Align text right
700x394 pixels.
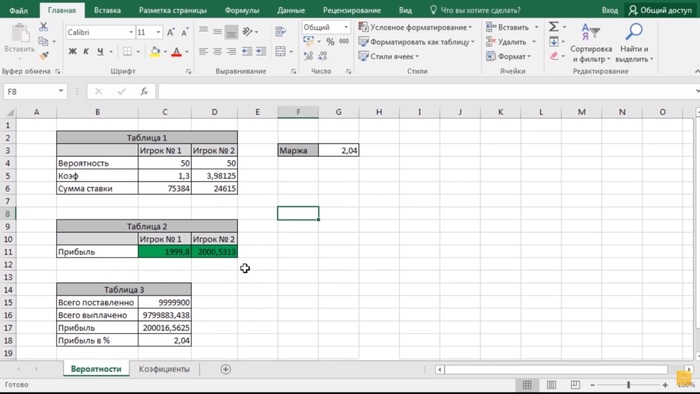(x=231, y=52)
